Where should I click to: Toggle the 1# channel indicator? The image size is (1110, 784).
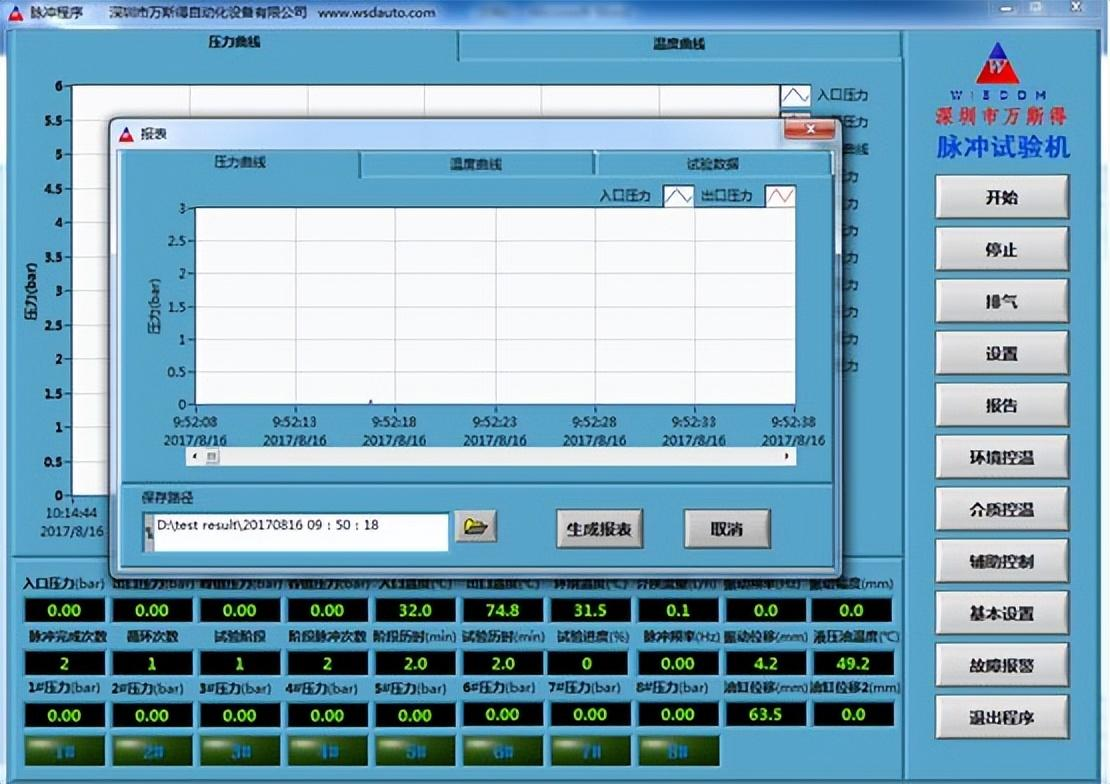pos(64,751)
